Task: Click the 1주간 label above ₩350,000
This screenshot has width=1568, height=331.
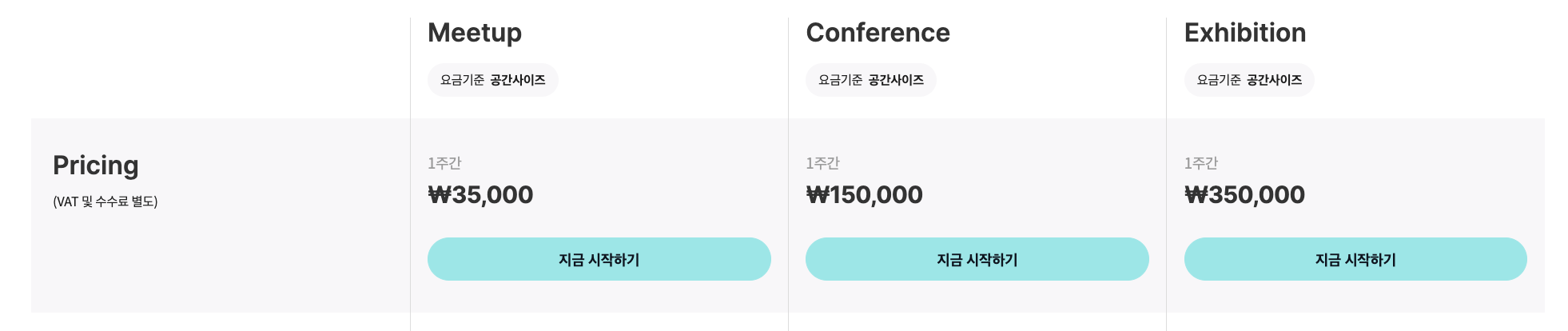Action: (1200, 163)
